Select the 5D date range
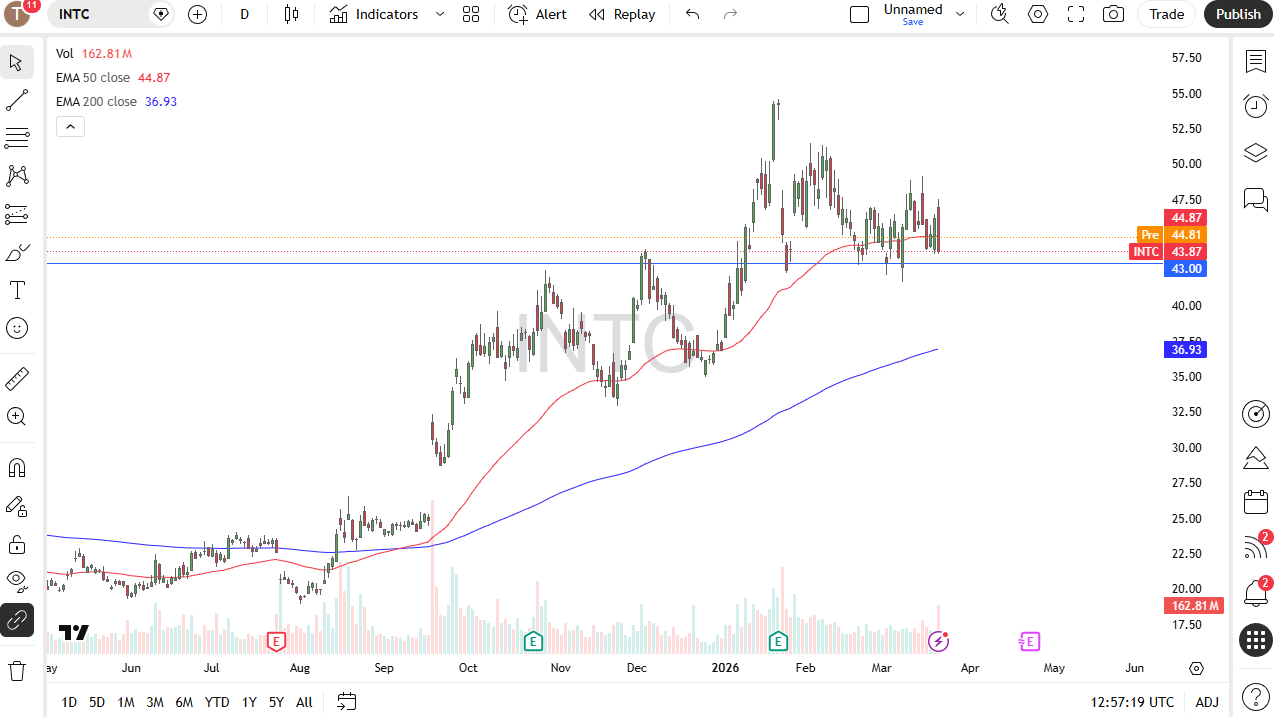The height and width of the screenshot is (717, 1274). tap(97, 702)
